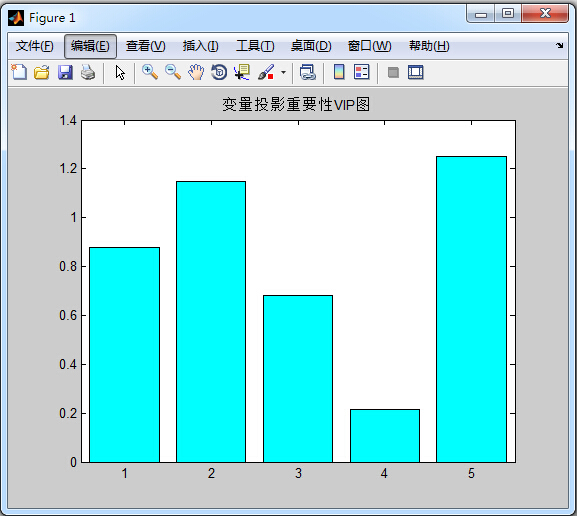
Task: Activate the Pan hand tool
Action: (x=196, y=72)
